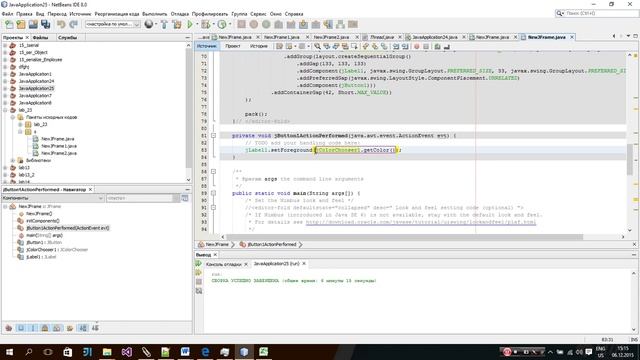This screenshot has width=640, height=360.
Task: Click the browser globe icon in toolbar
Action: (x=149, y=24)
